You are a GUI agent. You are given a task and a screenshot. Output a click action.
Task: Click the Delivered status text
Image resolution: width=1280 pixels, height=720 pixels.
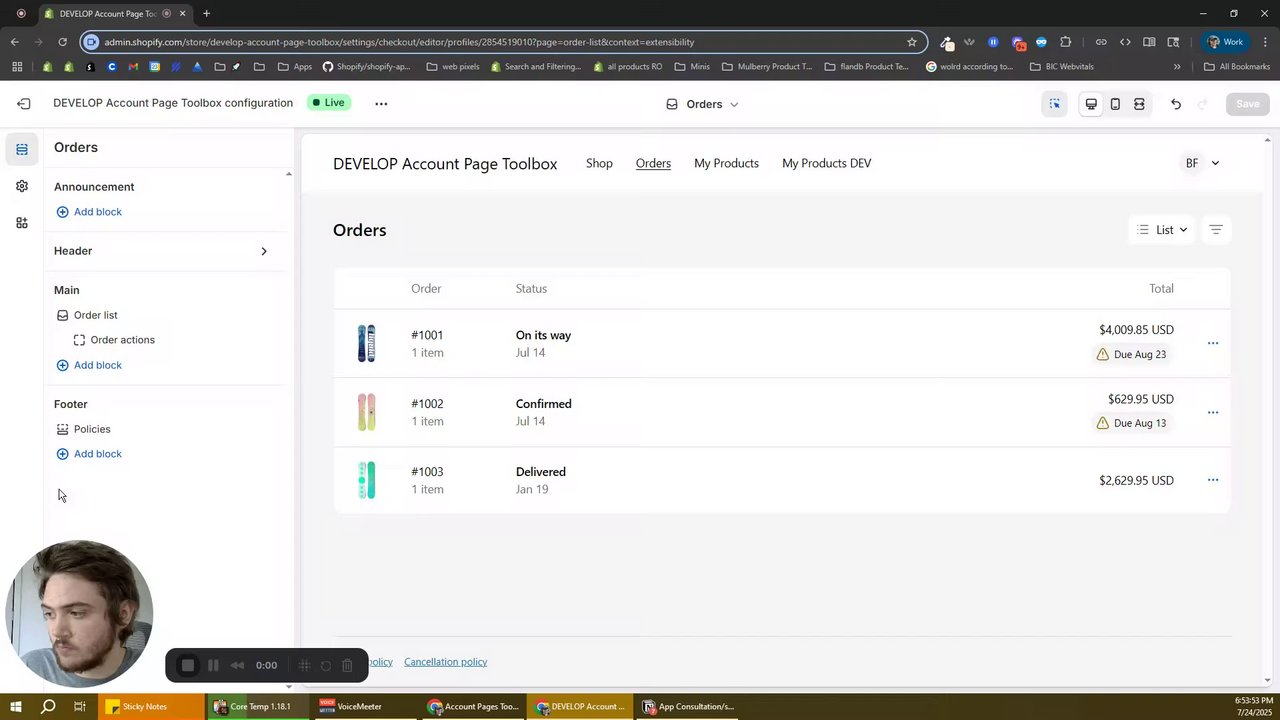pos(541,472)
